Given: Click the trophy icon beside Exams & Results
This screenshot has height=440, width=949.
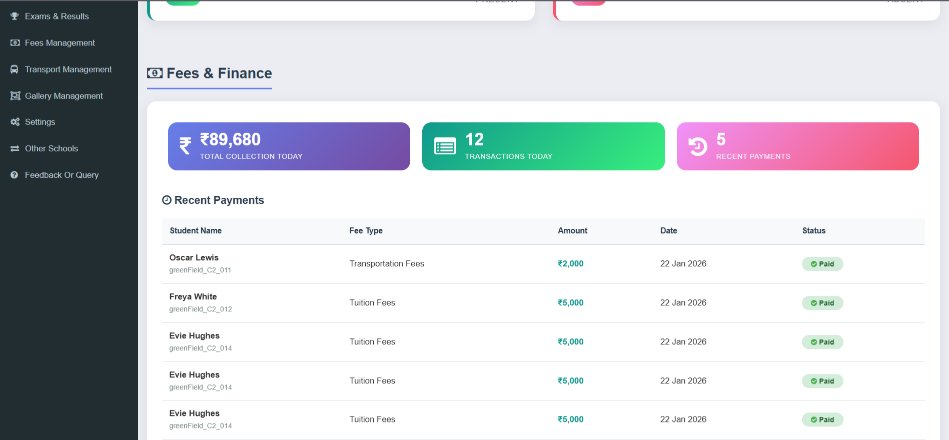Looking at the screenshot, I should pos(15,16).
